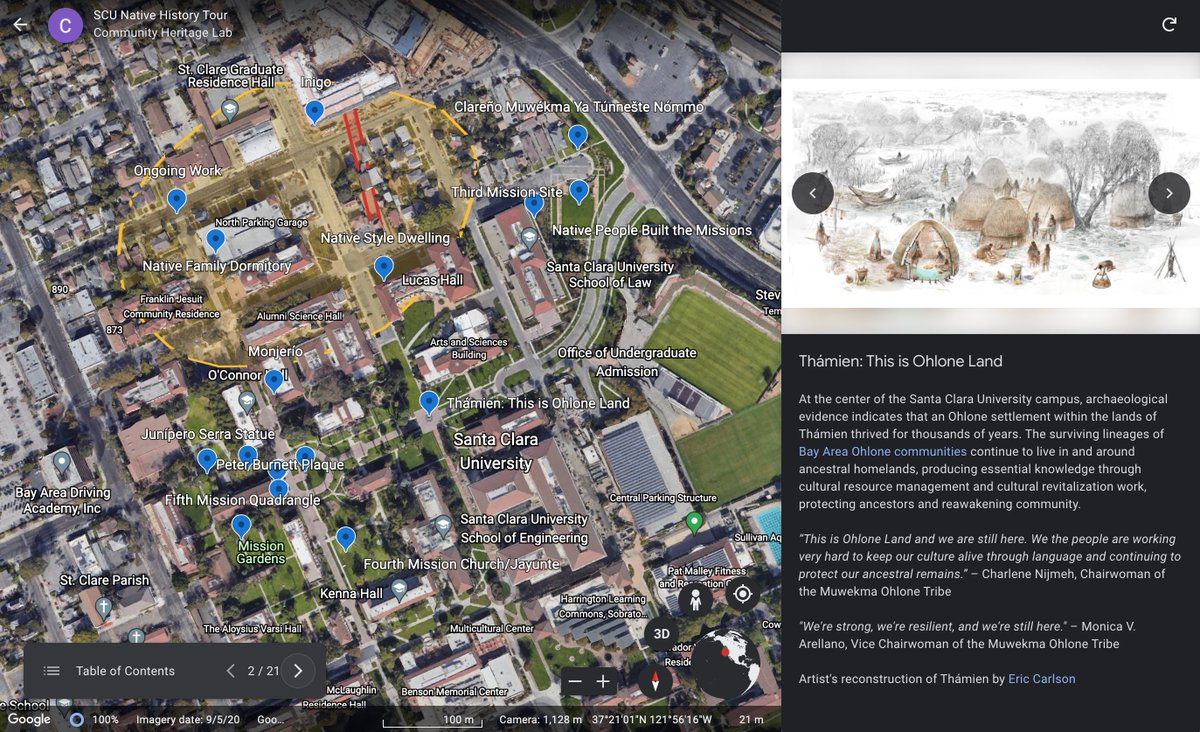1200x732 pixels.
Task: Zoom out with the minus button
Action: pyautogui.click(x=574, y=682)
